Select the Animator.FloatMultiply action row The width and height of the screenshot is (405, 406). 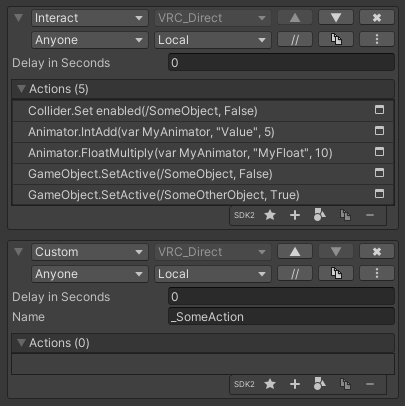click(x=203, y=153)
